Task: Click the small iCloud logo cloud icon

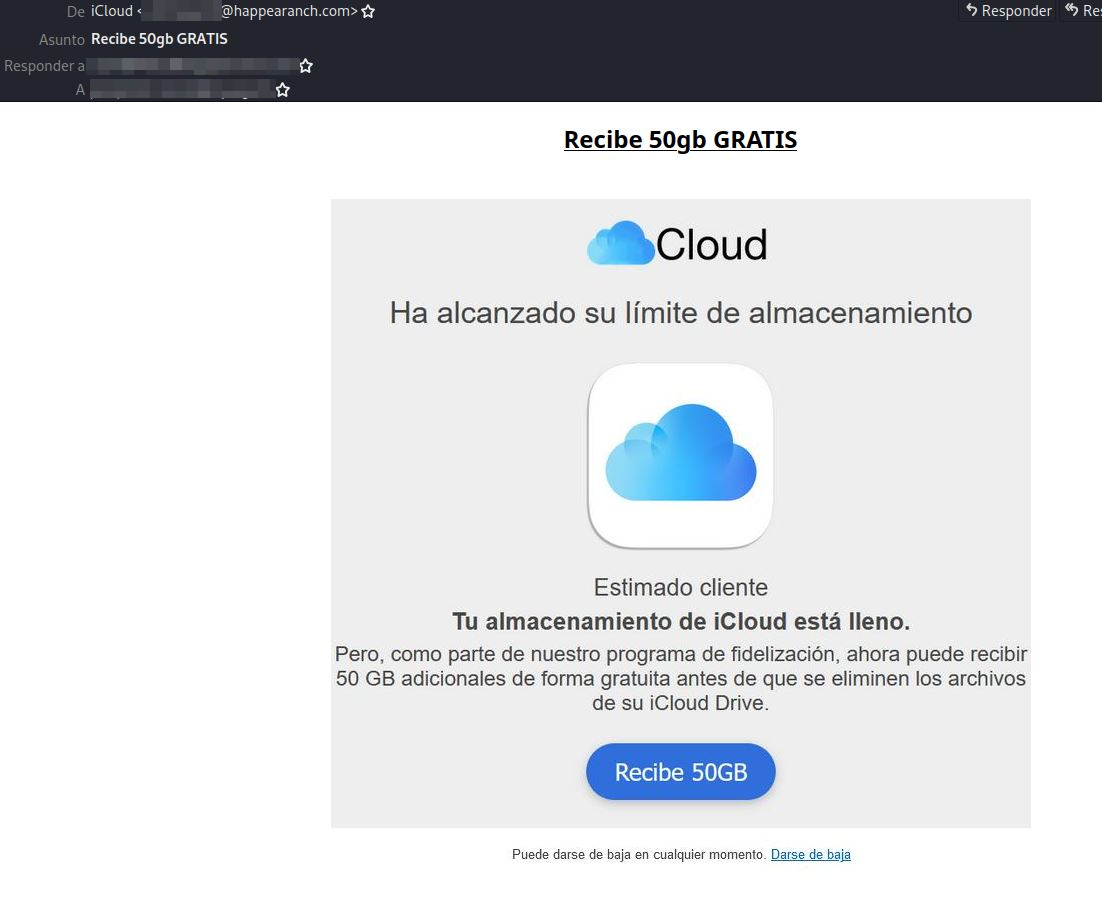Action: coord(620,244)
